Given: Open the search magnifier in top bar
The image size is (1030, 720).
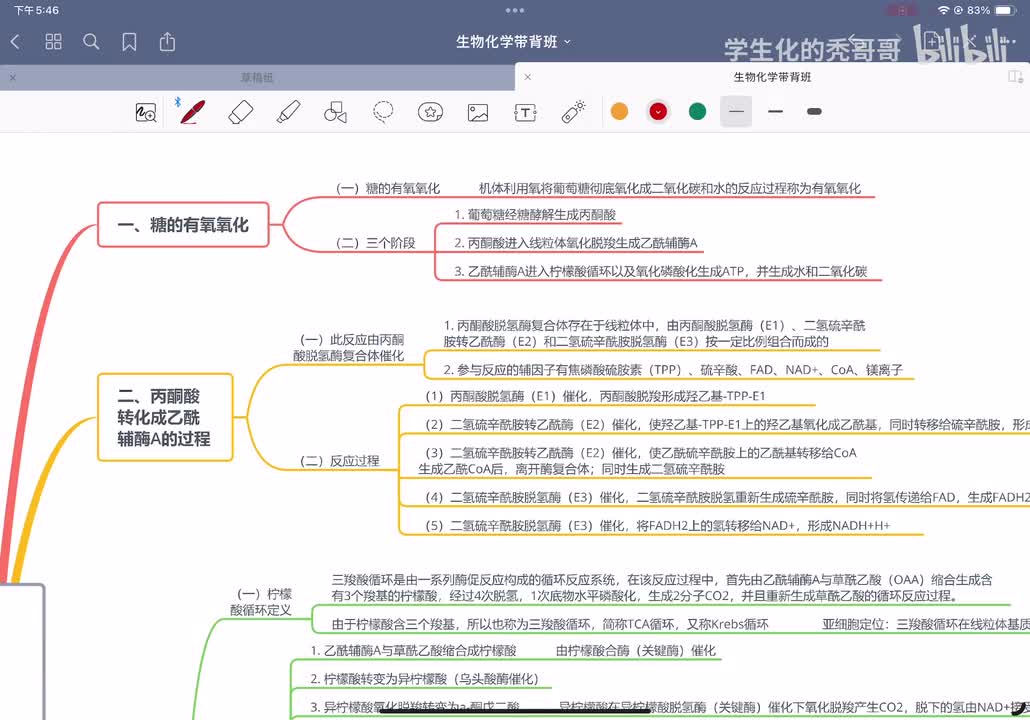Looking at the screenshot, I should coord(91,42).
